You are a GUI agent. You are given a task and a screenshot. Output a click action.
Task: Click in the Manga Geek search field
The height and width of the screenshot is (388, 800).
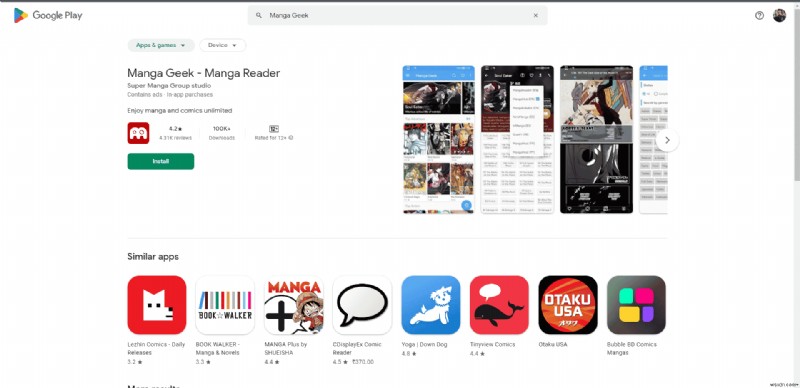397,15
